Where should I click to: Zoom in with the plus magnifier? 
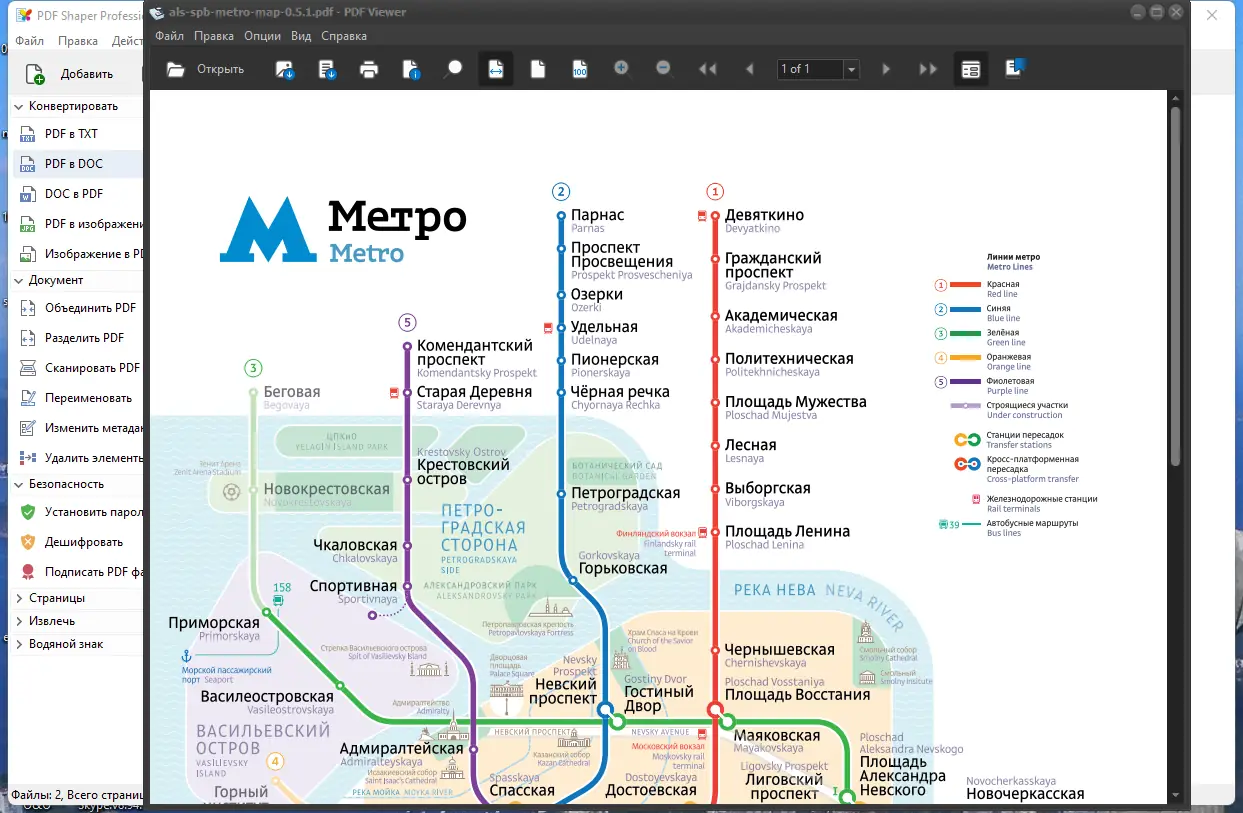click(621, 69)
